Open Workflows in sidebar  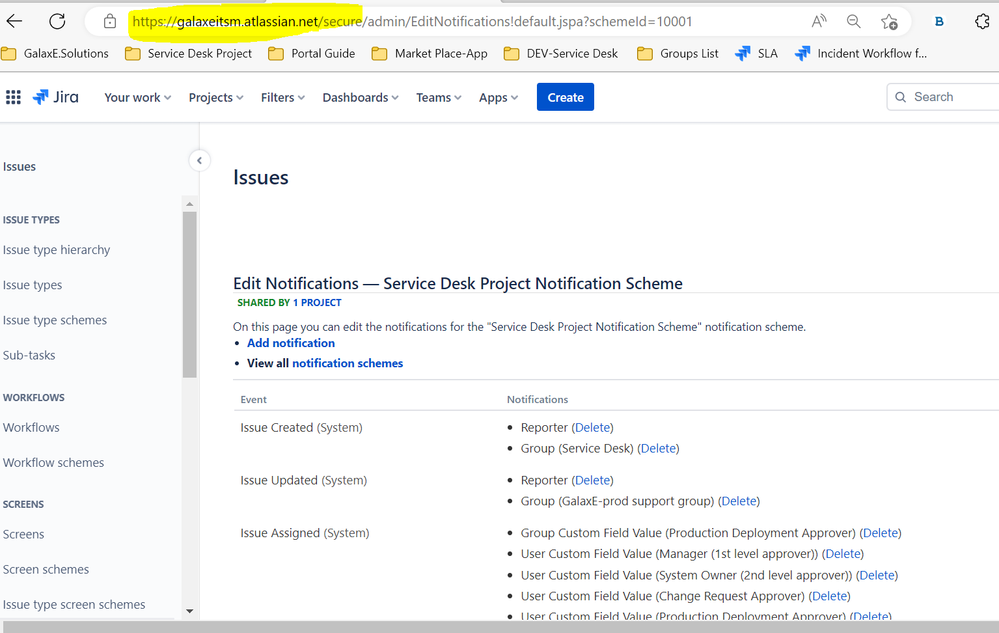(x=31, y=427)
